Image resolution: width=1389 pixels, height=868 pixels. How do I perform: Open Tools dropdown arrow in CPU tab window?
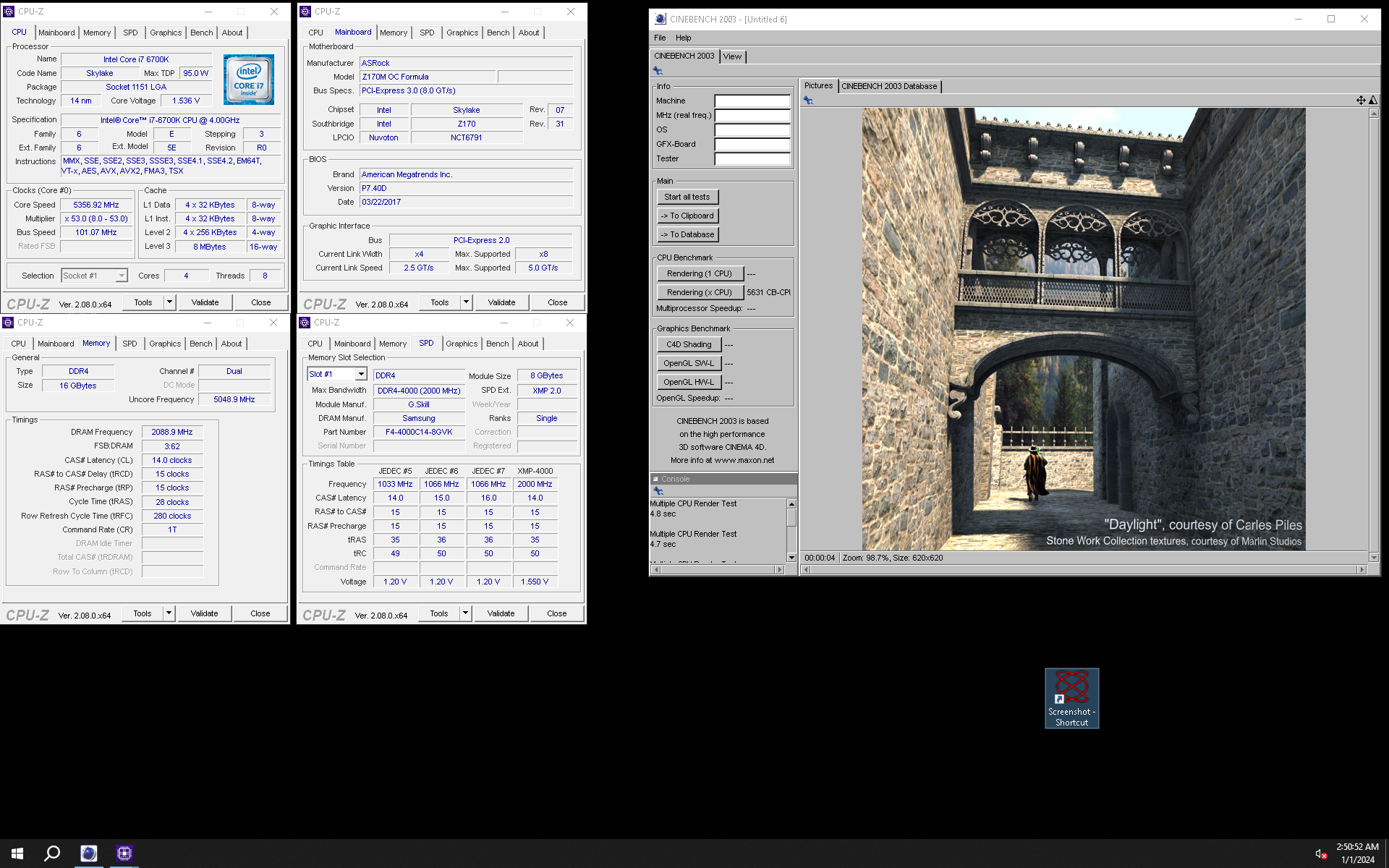[x=169, y=302]
